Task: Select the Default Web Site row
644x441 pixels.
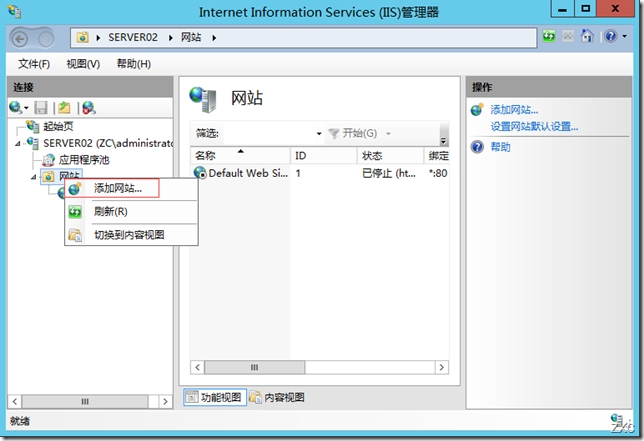Action: (320, 173)
